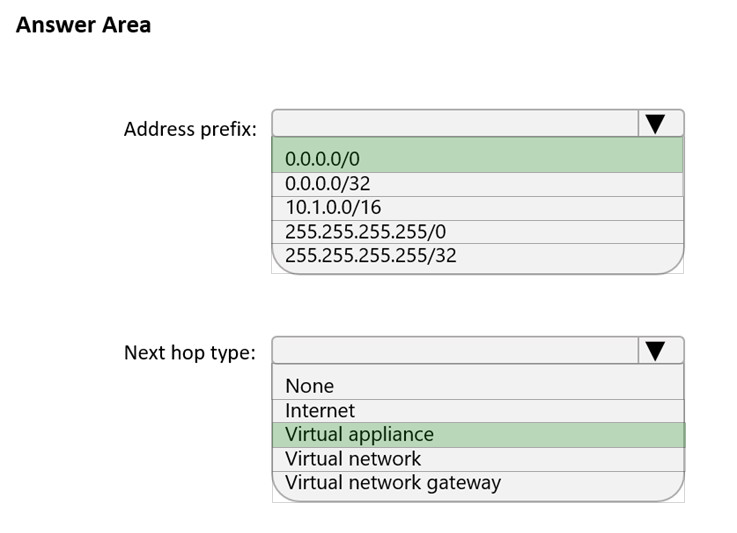
Task: Click the Address prefix label
Action: click(x=190, y=129)
